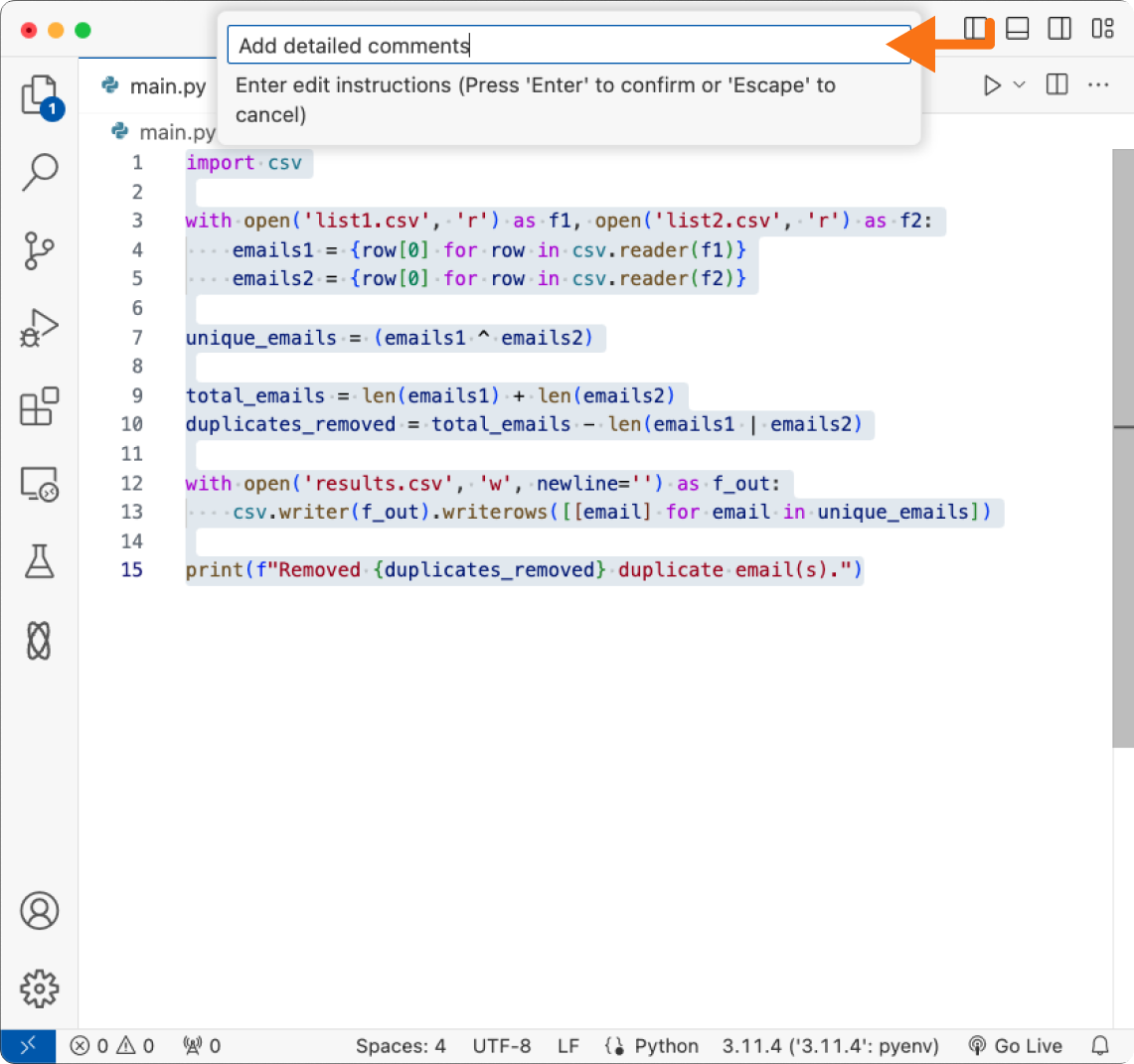Open the Testing flask view

[x=39, y=561]
